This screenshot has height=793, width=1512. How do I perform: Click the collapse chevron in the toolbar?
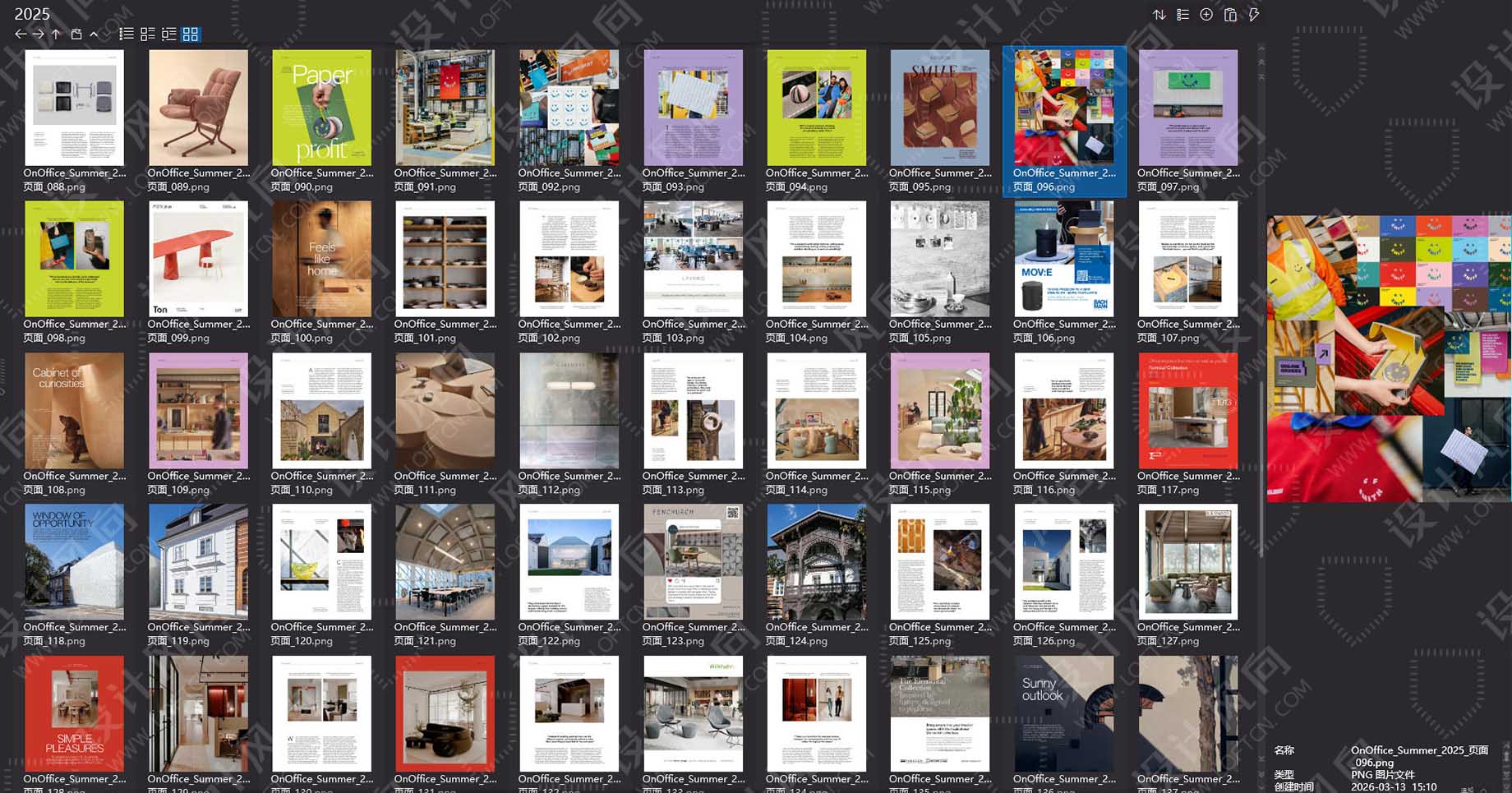click(94, 34)
